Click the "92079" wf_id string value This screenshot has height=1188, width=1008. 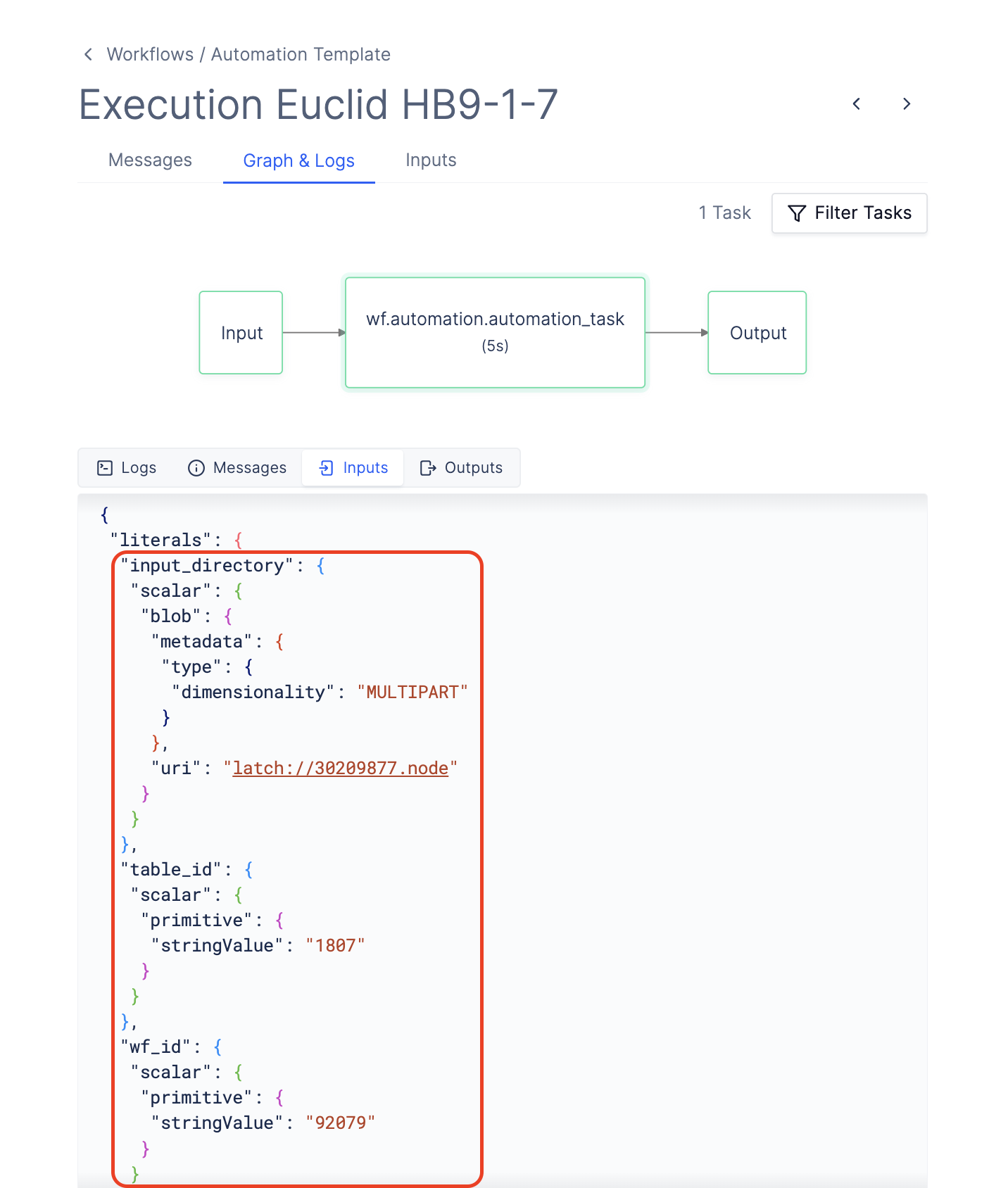tap(341, 1123)
